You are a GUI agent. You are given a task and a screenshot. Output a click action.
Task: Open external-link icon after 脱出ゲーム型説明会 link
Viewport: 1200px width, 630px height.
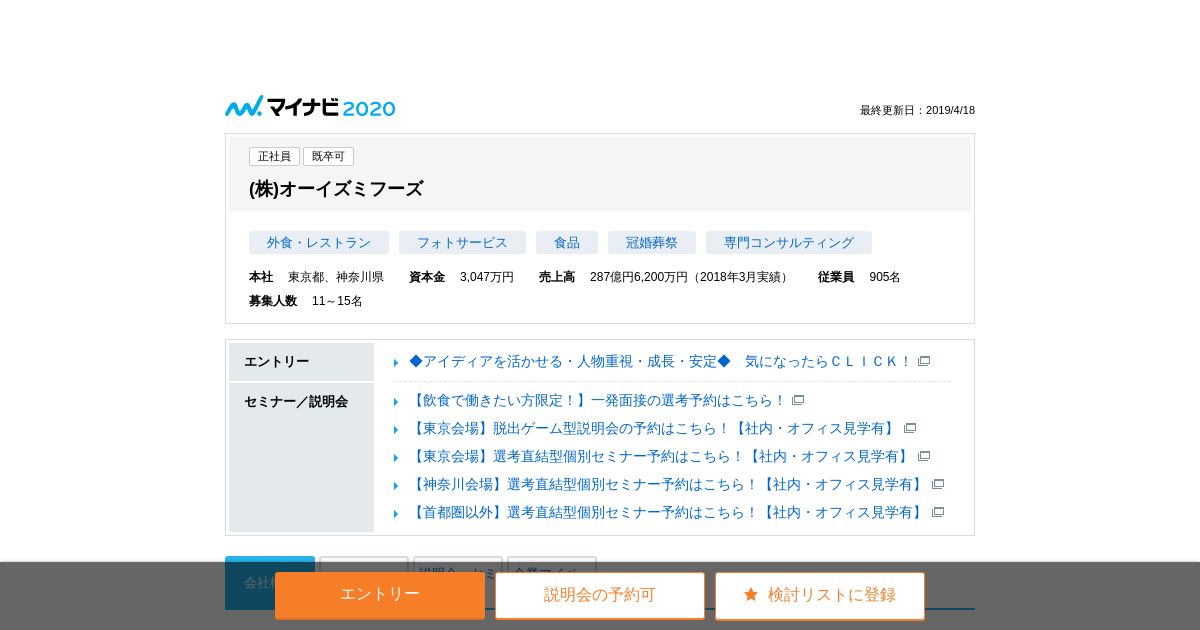pos(910,428)
